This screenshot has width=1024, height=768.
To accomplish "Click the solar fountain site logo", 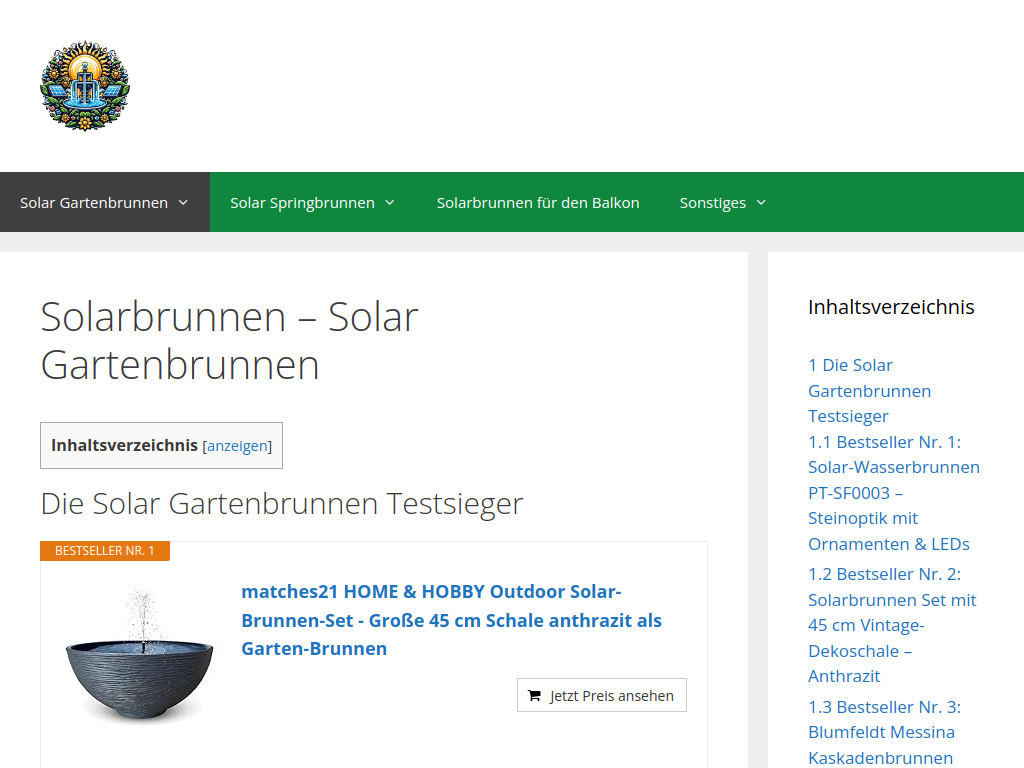I will [x=85, y=86].
